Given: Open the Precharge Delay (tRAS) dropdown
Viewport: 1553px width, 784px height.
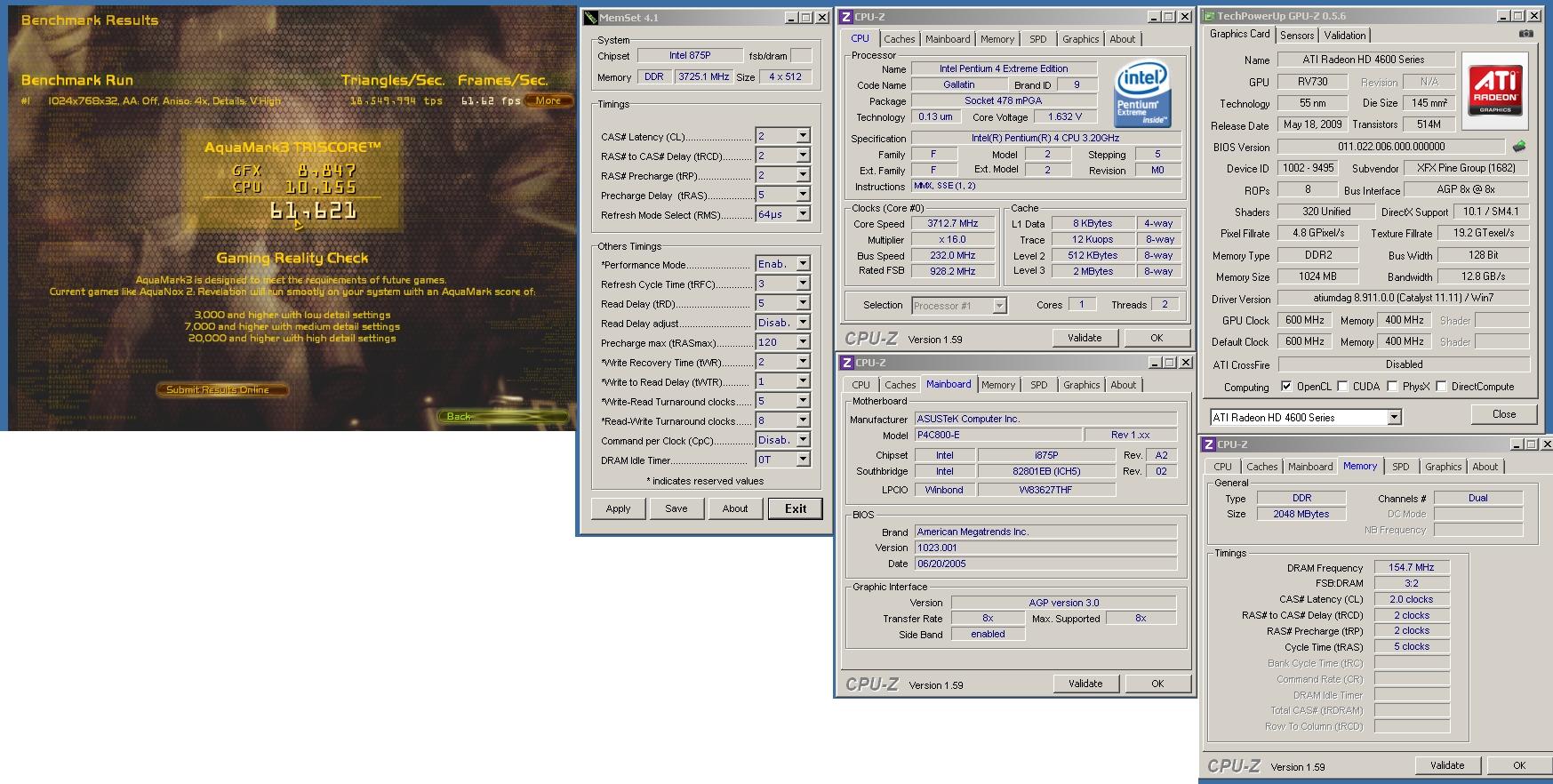Looking at the screenshot, I should pos(803,195).
